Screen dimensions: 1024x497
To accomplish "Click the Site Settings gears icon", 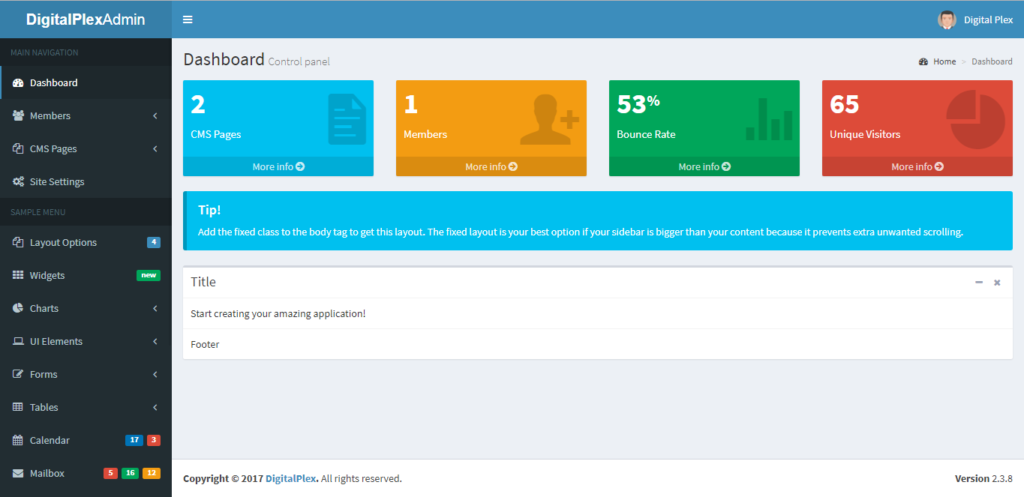I will pos(18,182).
